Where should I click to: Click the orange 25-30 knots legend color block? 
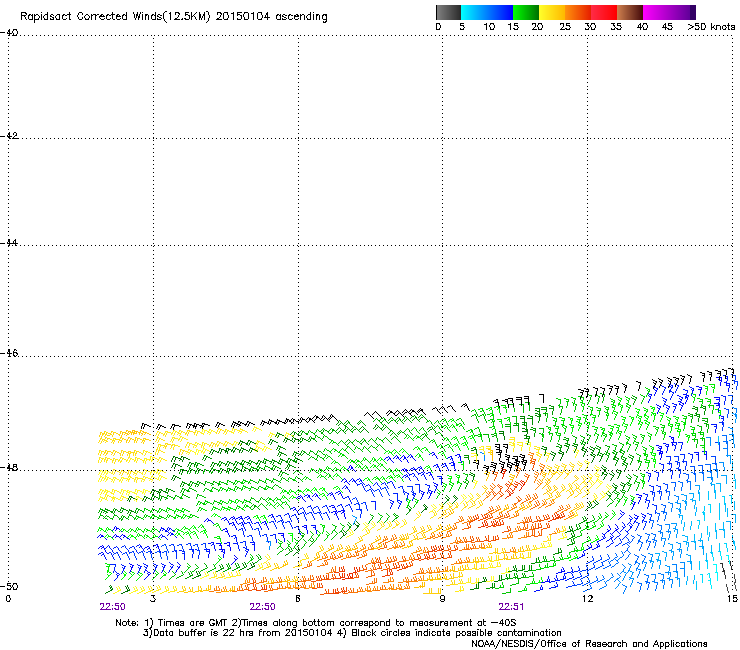tap(578, 12)
